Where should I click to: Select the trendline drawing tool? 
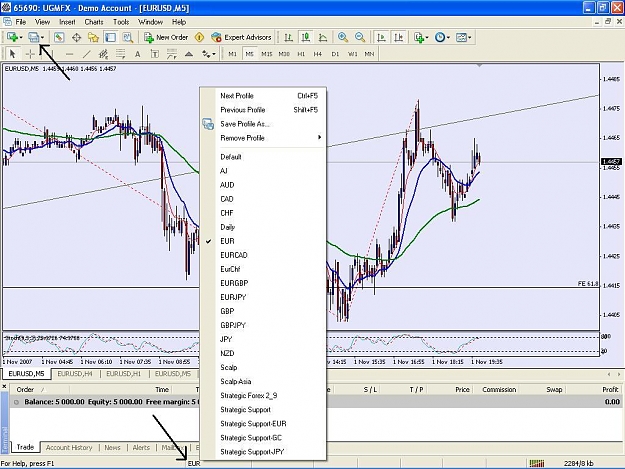(86, 54)
